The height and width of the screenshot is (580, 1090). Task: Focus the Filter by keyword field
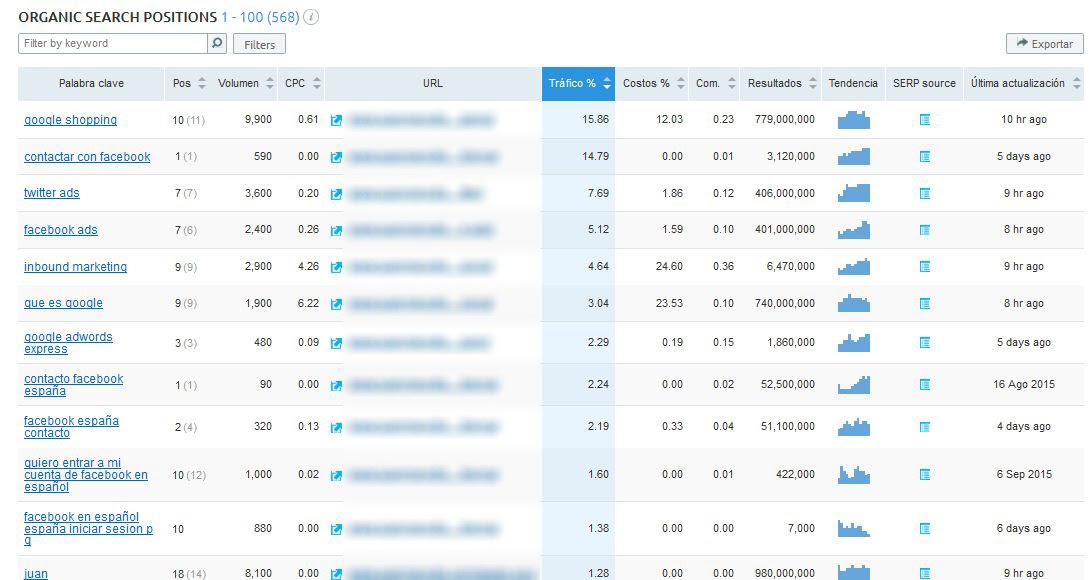[x=113, y=43]
